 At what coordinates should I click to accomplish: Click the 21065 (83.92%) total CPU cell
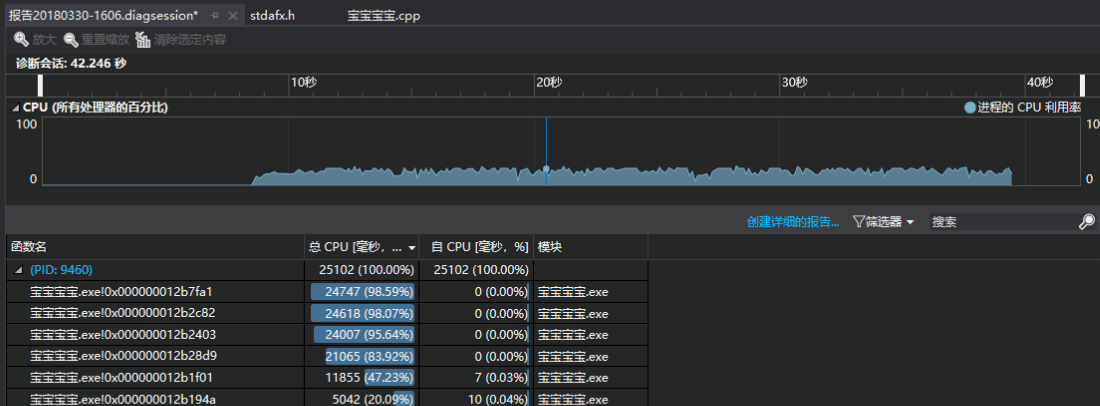[361, 356]
